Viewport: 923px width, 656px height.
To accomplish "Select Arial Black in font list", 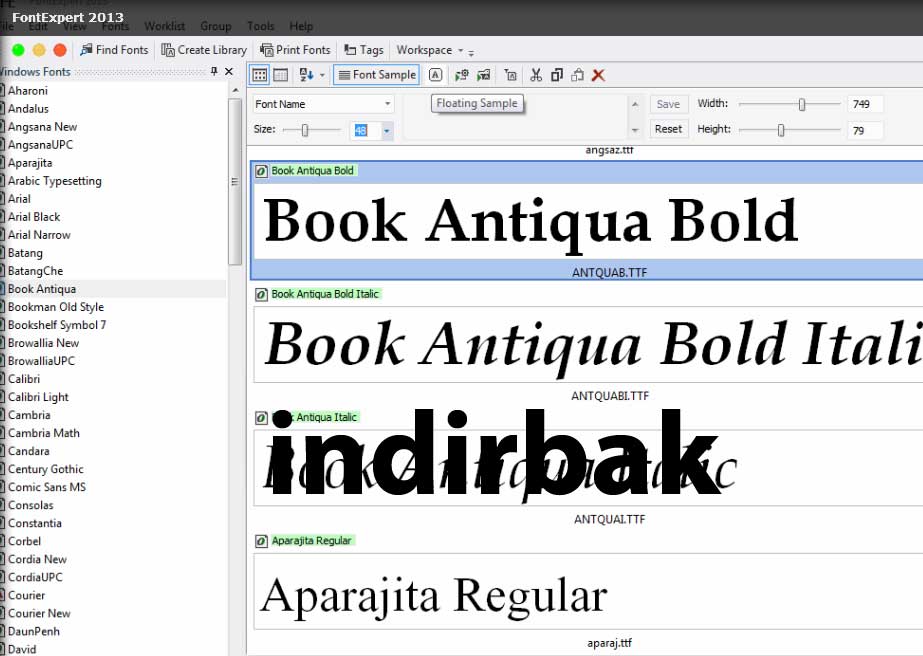I will (34, 217).
